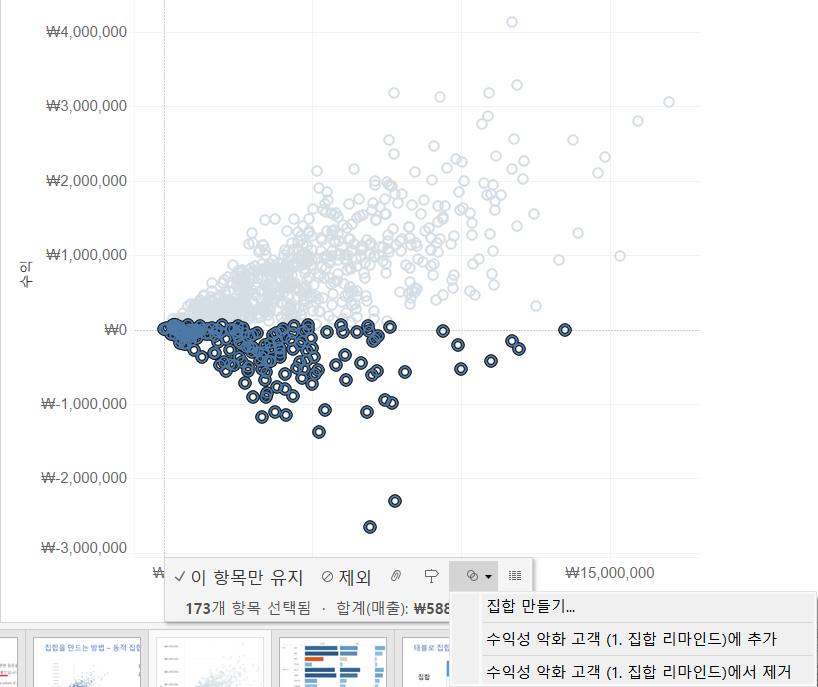
Task: Select the lowest dark point near ₩-2,700,000
Action: [x=370, y=527]
